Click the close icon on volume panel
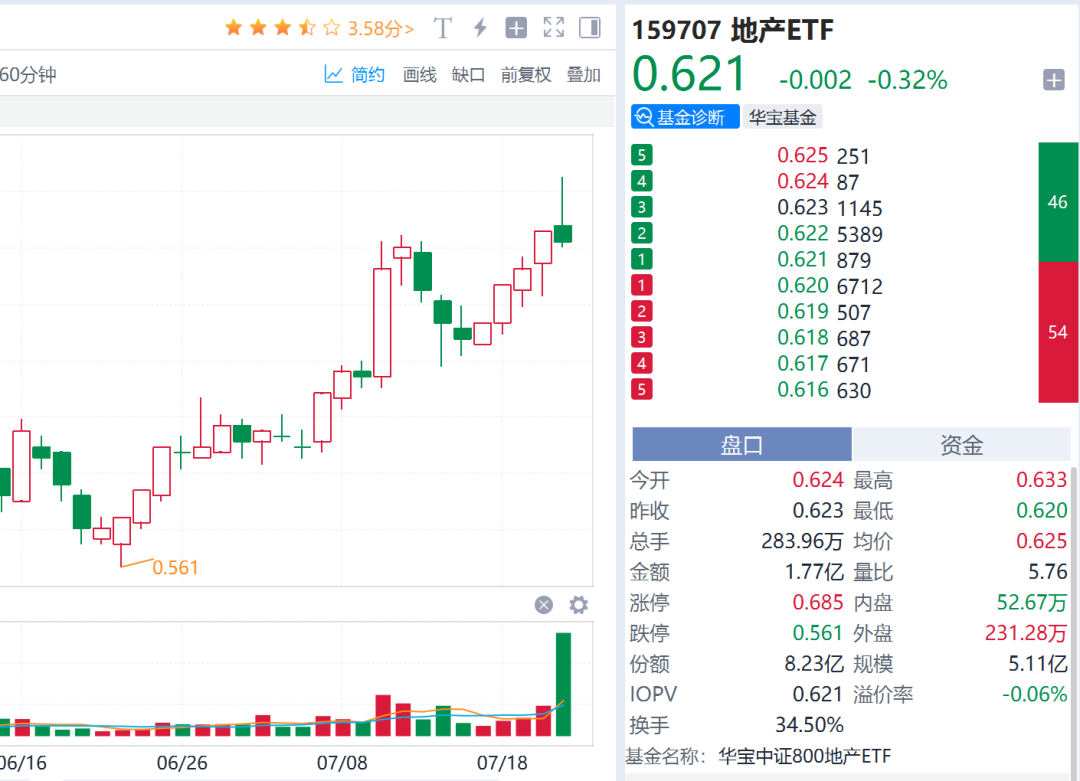 [543, 605]
